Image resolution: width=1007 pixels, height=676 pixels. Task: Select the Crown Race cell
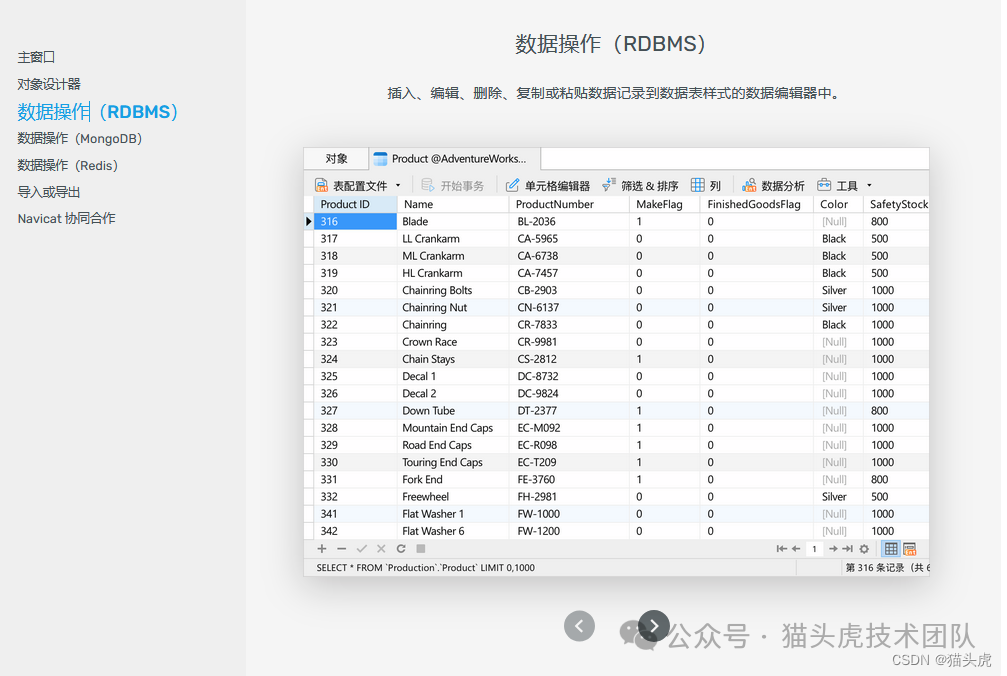tap(453, 342)
